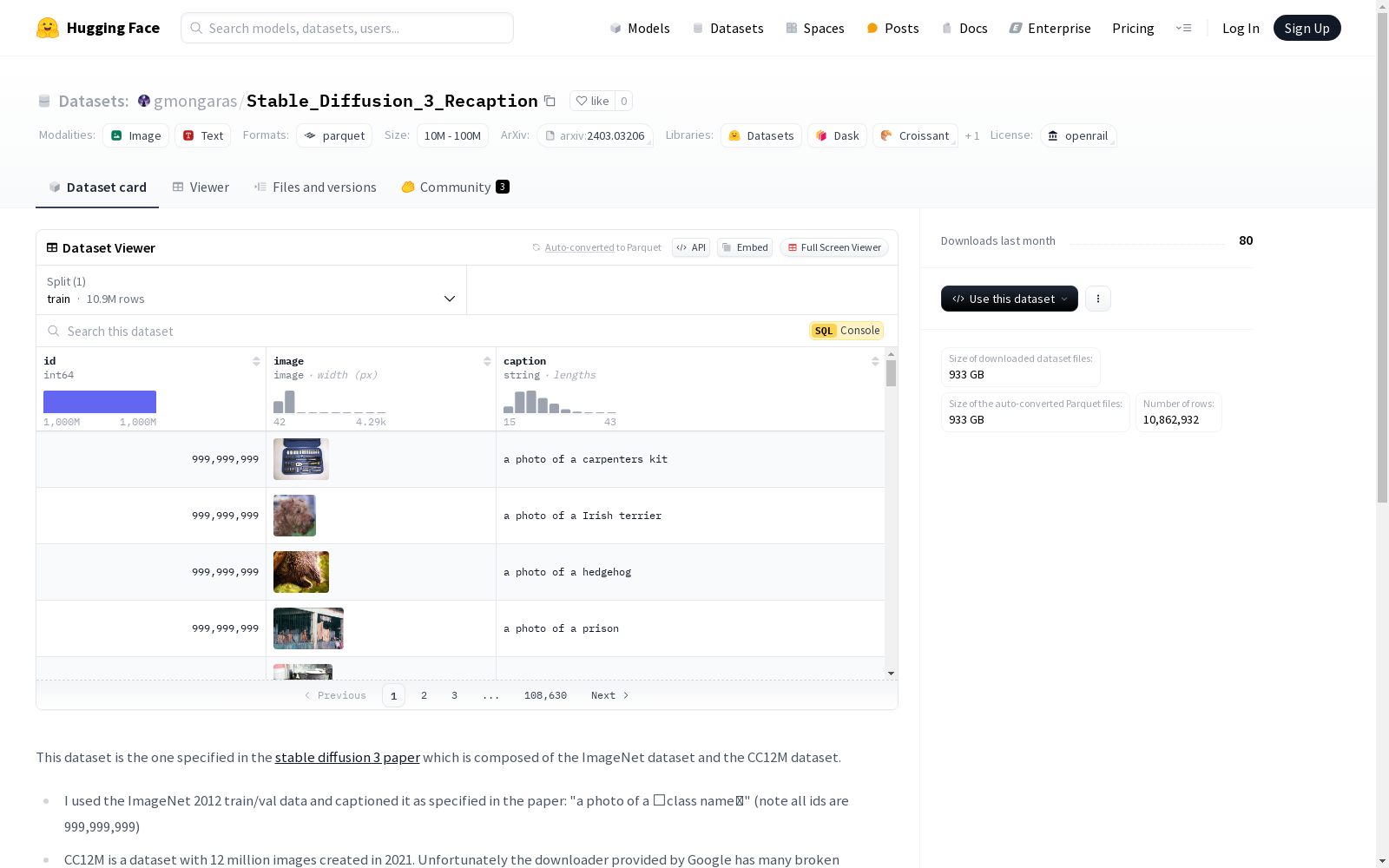Click the Auto-converted link

pyautogui.click(x=579, y=247)
